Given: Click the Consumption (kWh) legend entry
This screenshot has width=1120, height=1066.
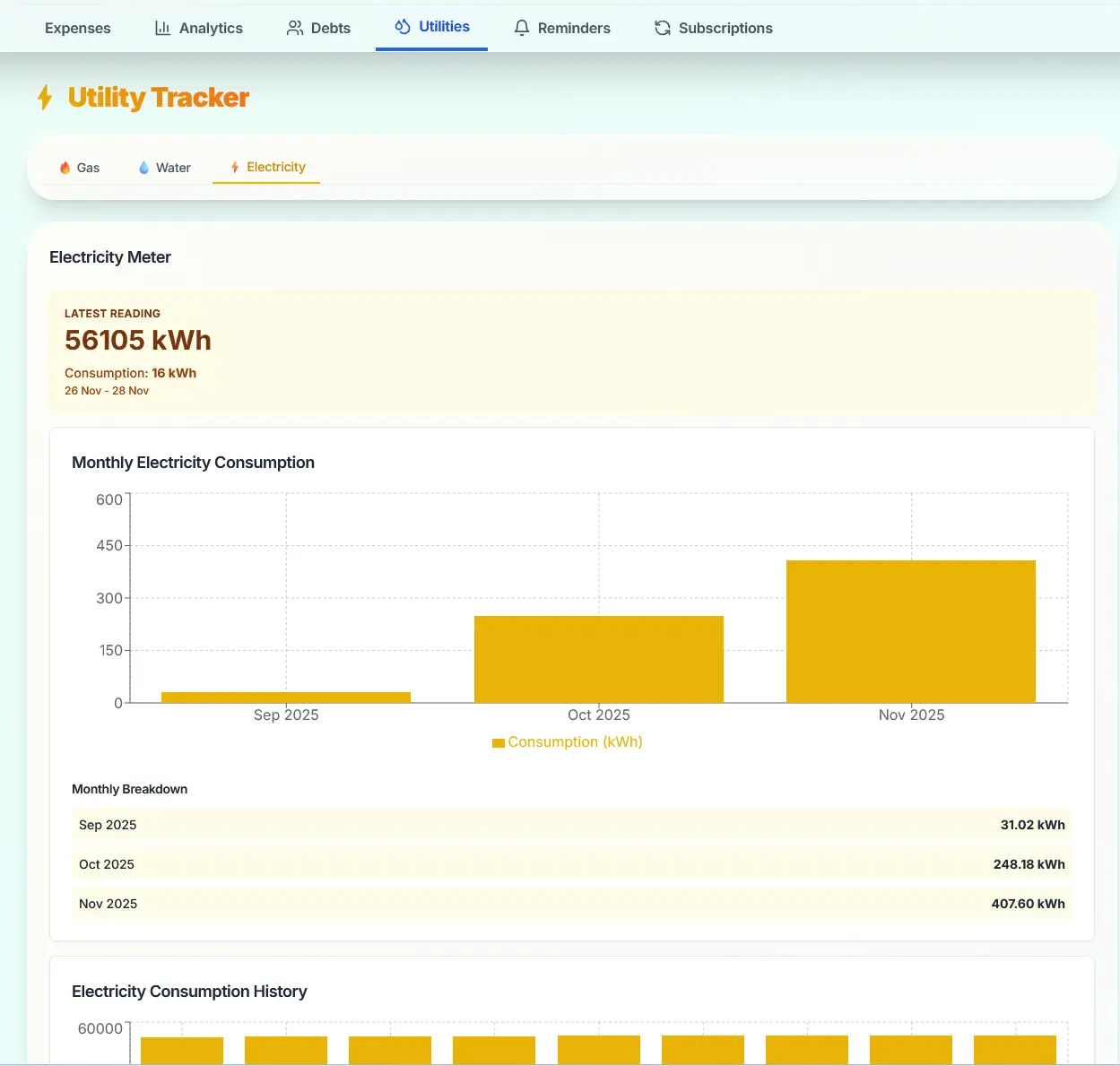Looking at the screenshot, I should tap(568, 742).
